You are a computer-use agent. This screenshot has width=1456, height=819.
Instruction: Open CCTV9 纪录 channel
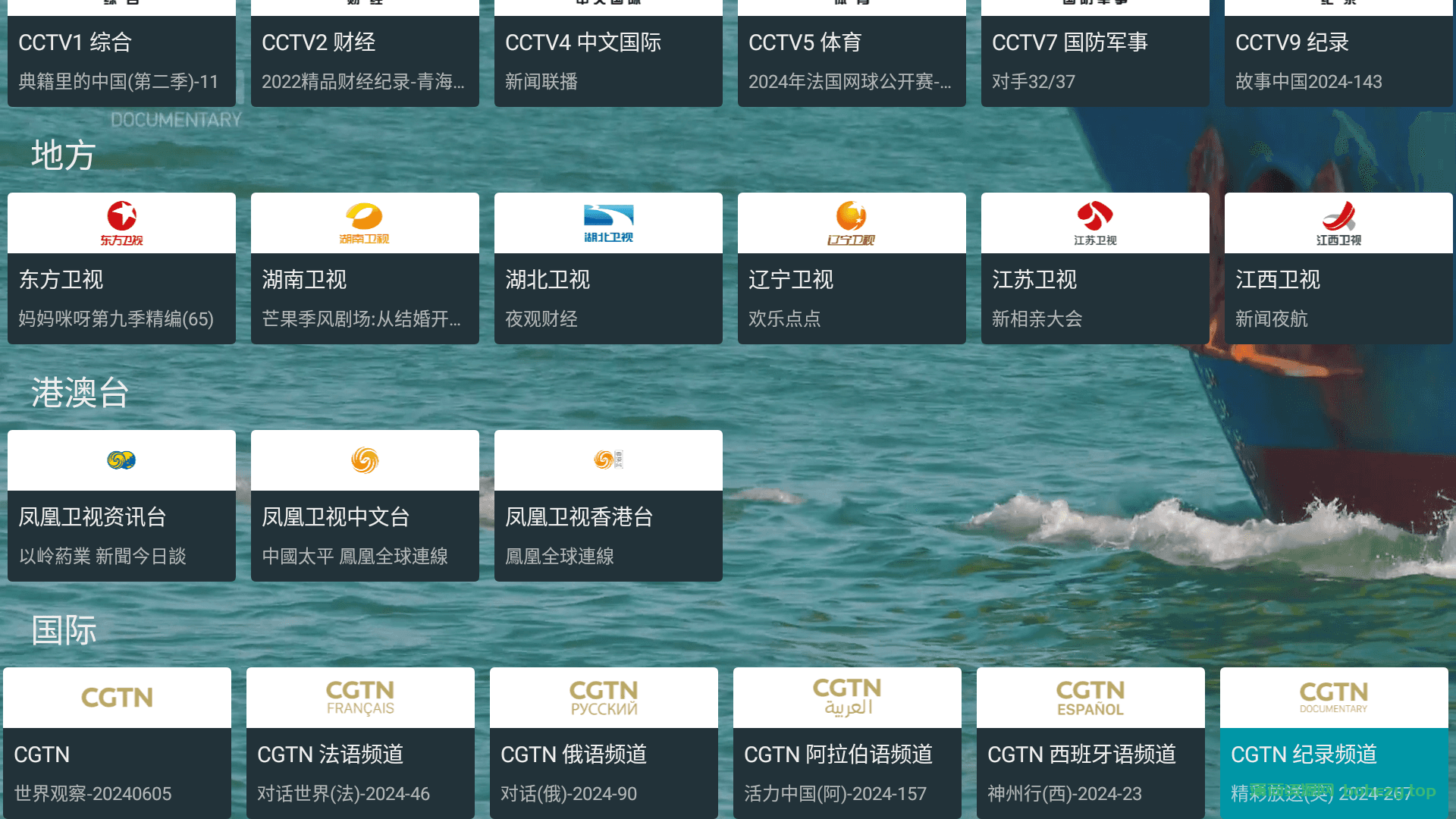point(1338,53)
